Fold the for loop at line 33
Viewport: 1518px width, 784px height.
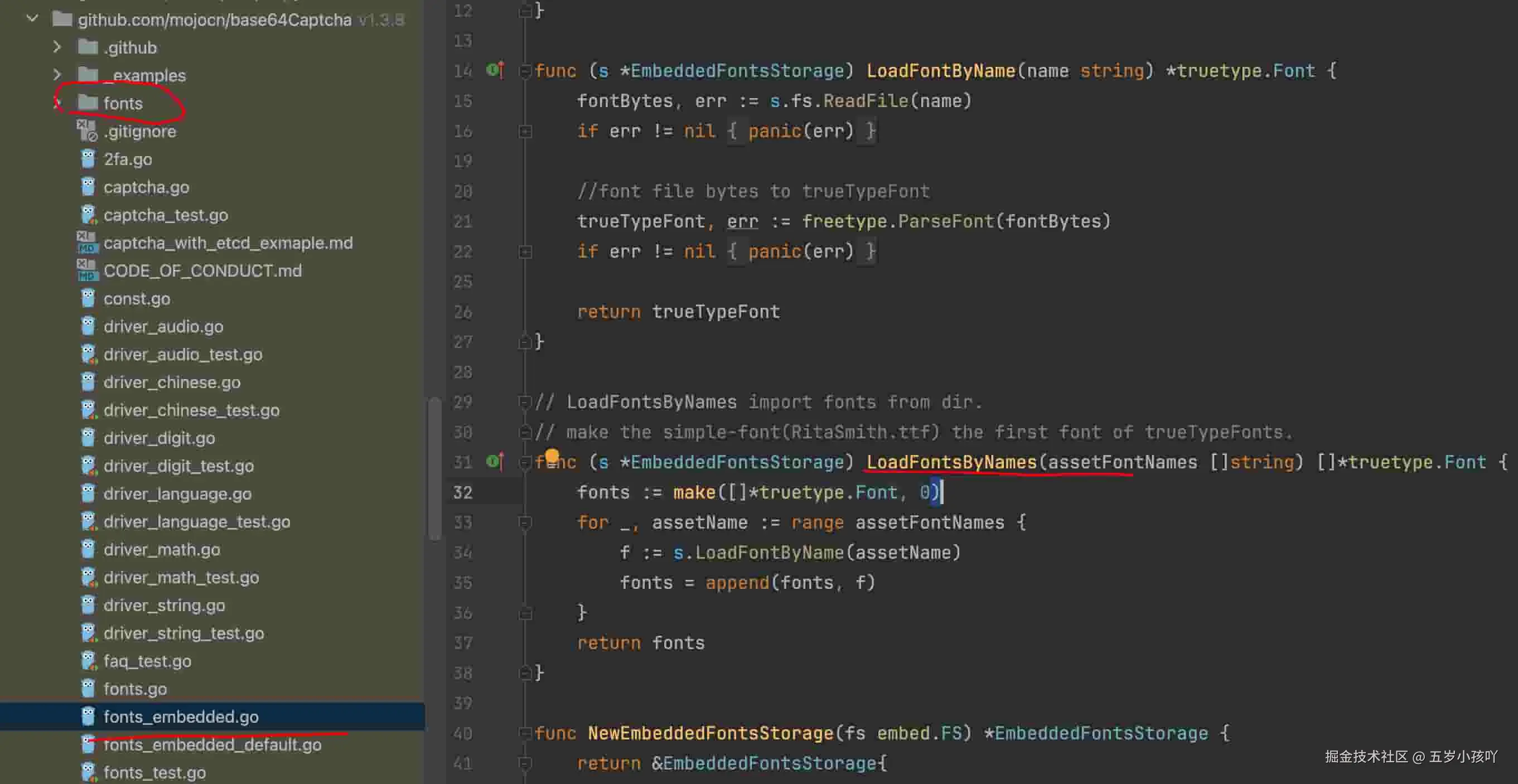pos(524,522)
